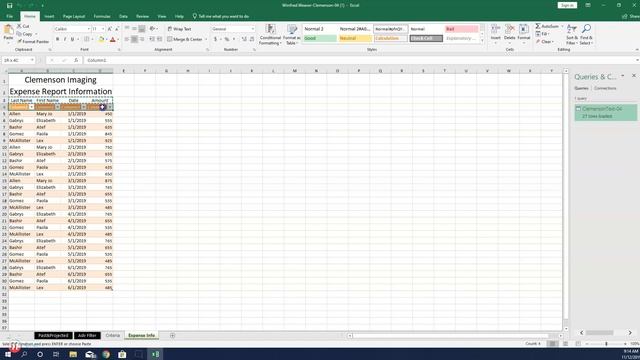Open the Windows Start menu
This screenshot has width=640, height=360.
click(x=8, y=354)
